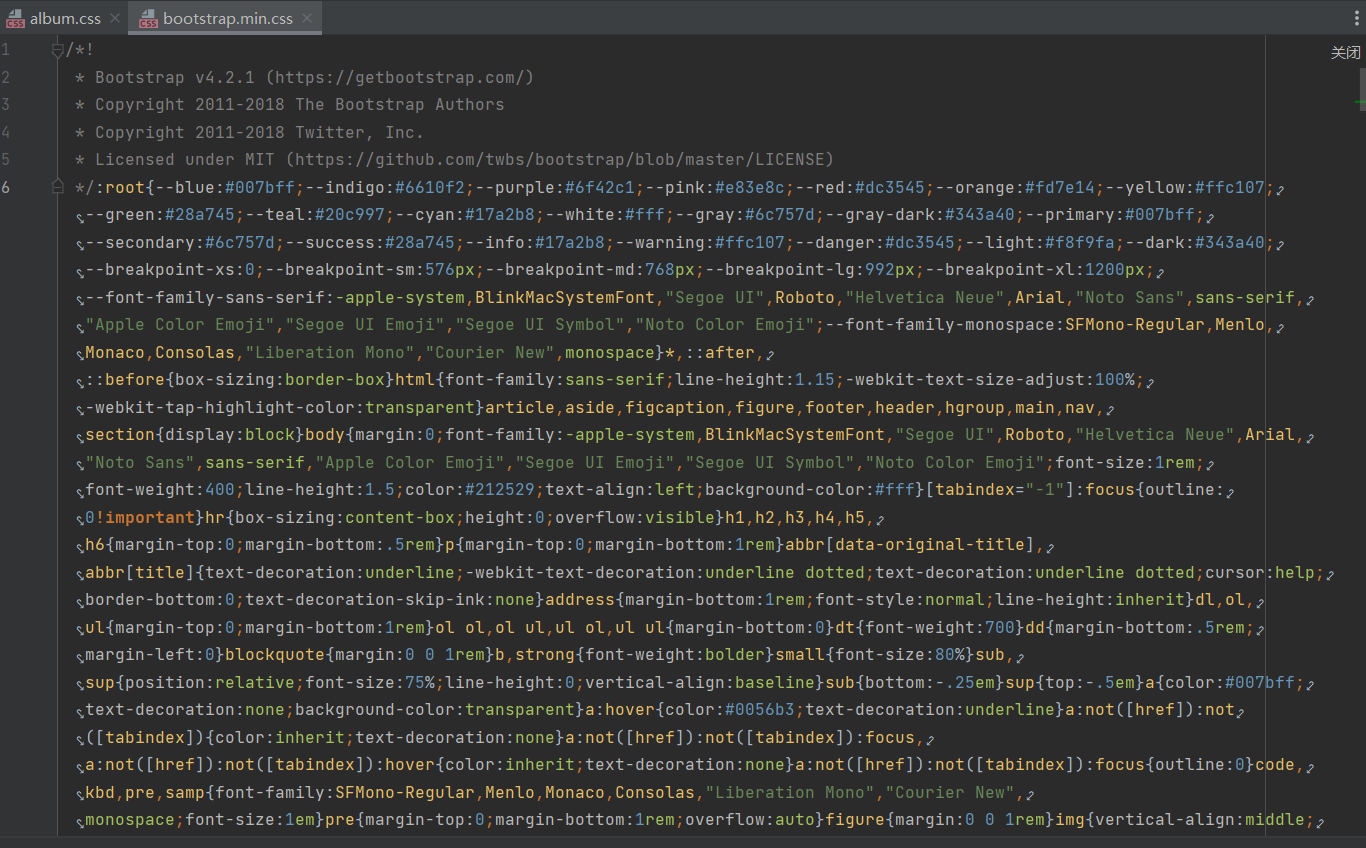Click the 'address' selector text
The height and width of the screenshot is (848, 1366).
580,599
